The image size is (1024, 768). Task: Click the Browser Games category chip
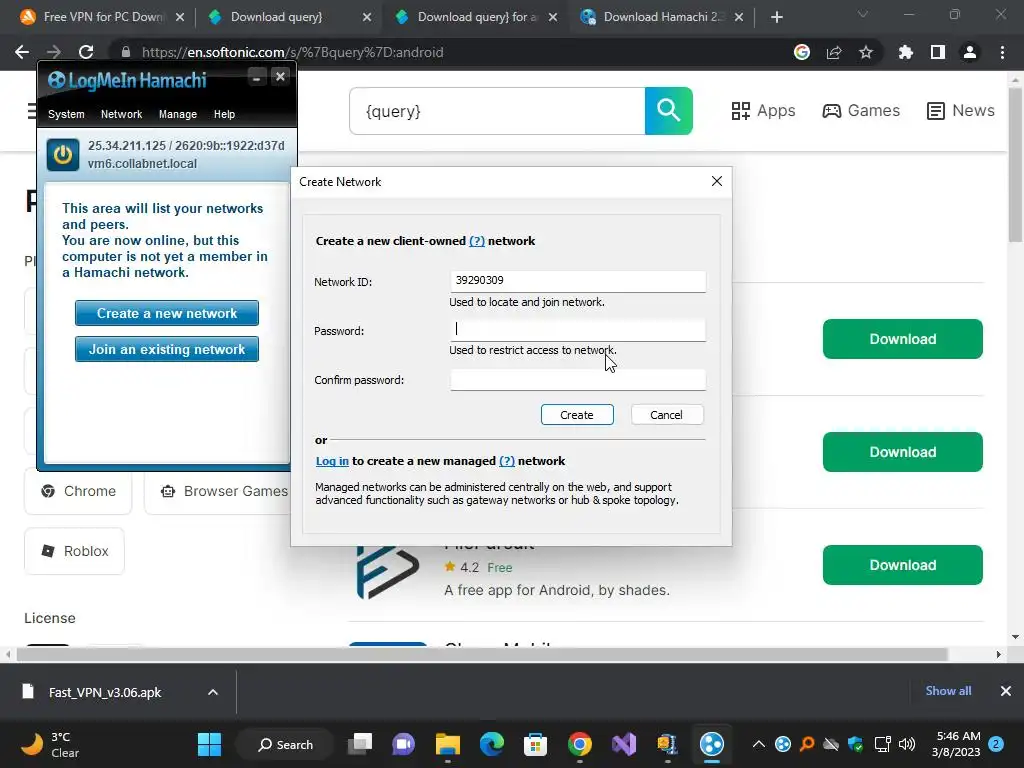click(218, 491)
